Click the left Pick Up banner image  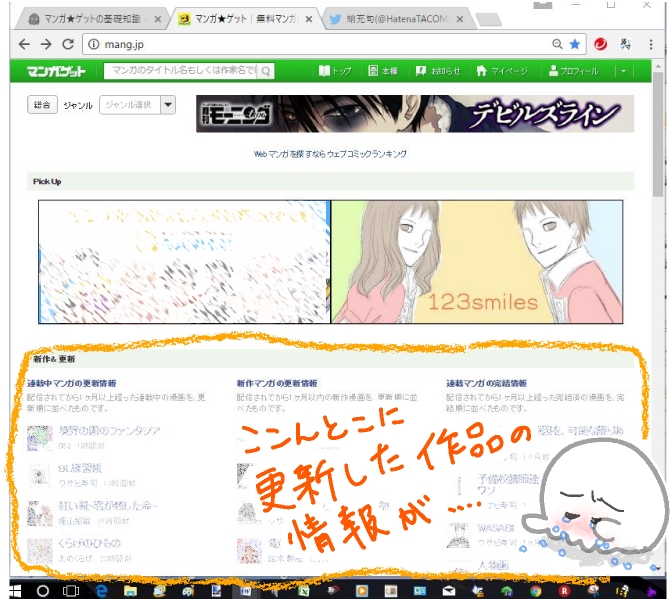(x=184, y=262)
